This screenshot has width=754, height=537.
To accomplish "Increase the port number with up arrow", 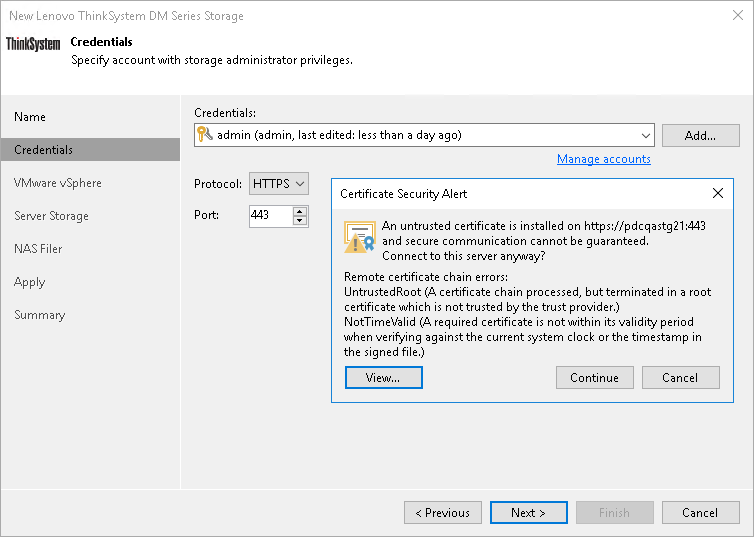I will point(300,211).
